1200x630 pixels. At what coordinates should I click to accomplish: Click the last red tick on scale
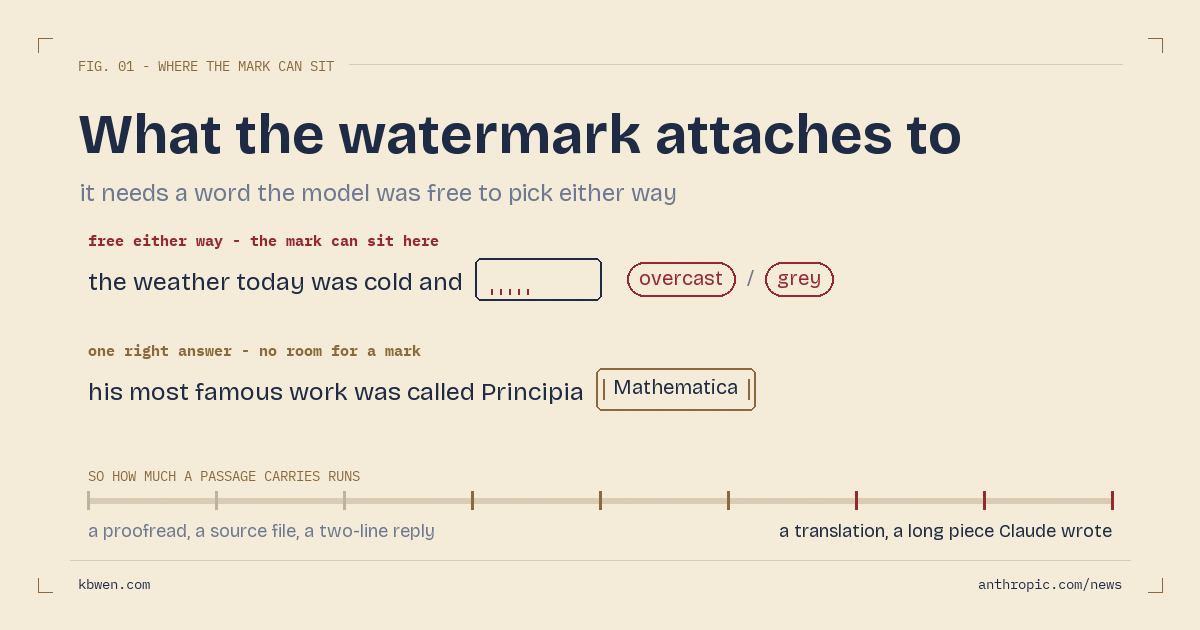tap(1112, 500)
